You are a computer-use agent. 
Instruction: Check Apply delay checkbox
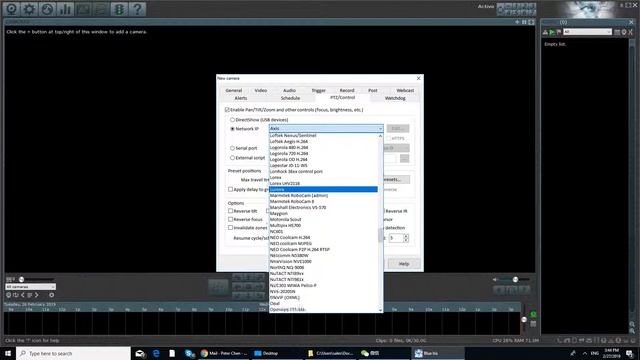tap(231, 189)
